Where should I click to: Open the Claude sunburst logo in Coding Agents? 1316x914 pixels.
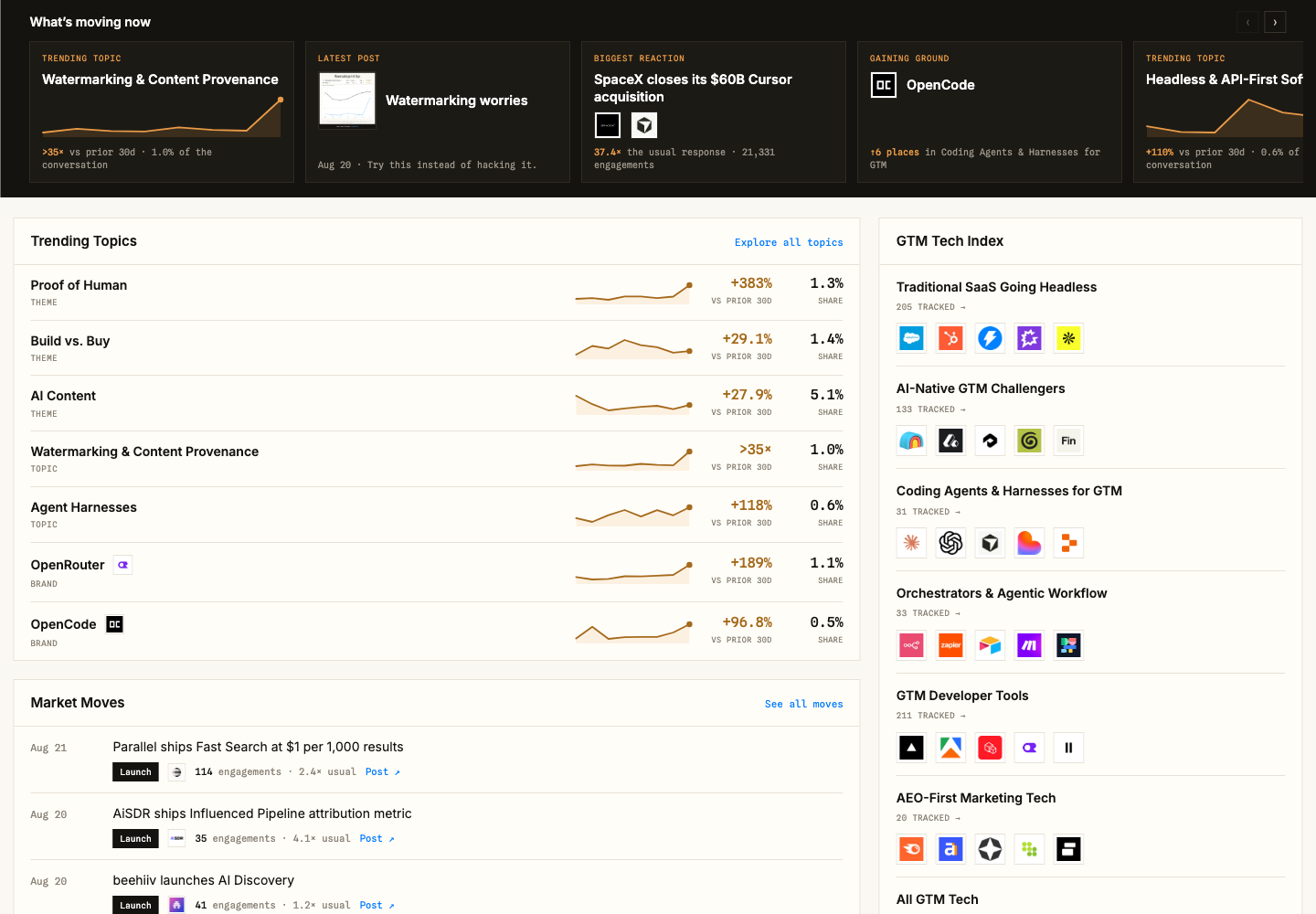point(911,543)
